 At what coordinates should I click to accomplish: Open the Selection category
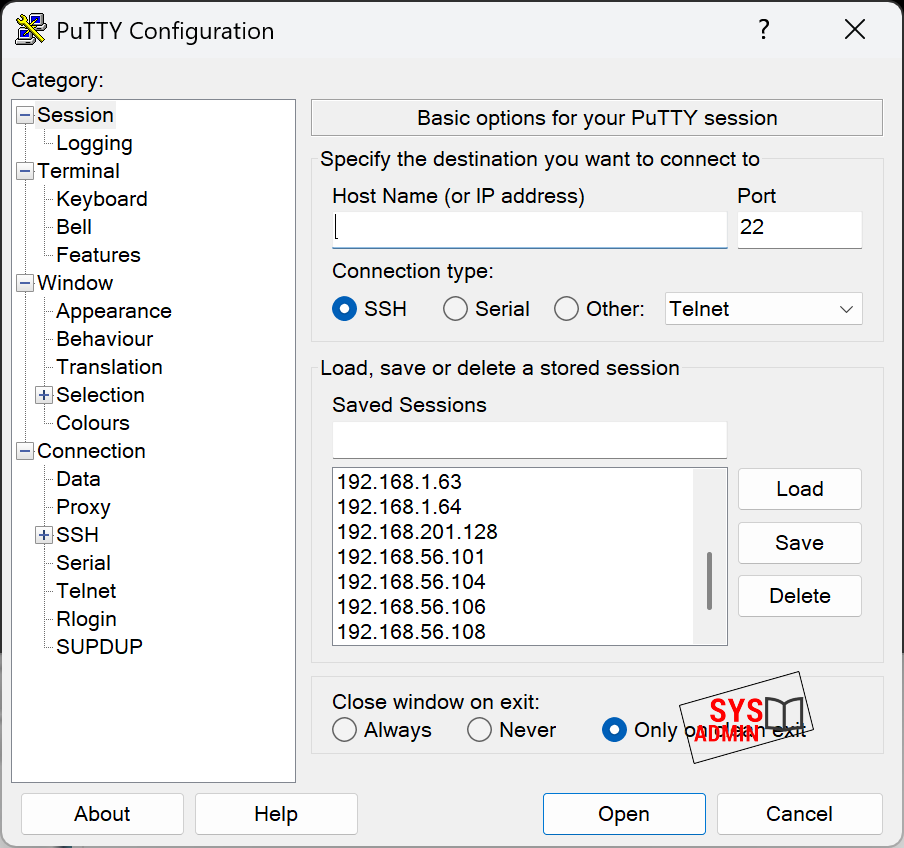pos(100,395)
